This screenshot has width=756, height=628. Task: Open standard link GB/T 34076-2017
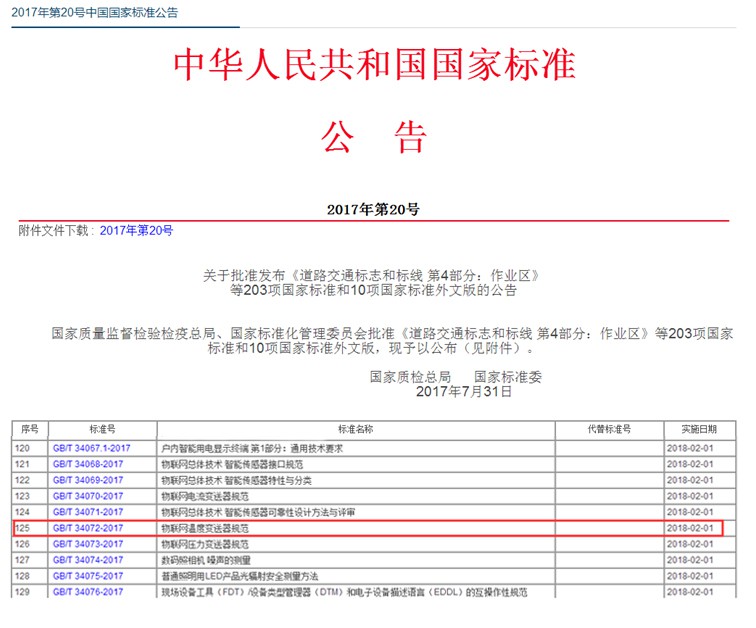pos(88,592)
